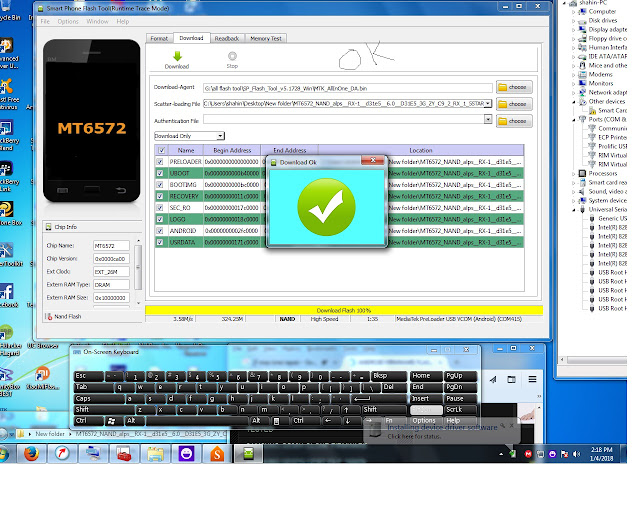Uncheck the PRELOADER partition checkbox
Image resolution: width=640 pixels, height=512 pixels.
click(x=160, y=162)
